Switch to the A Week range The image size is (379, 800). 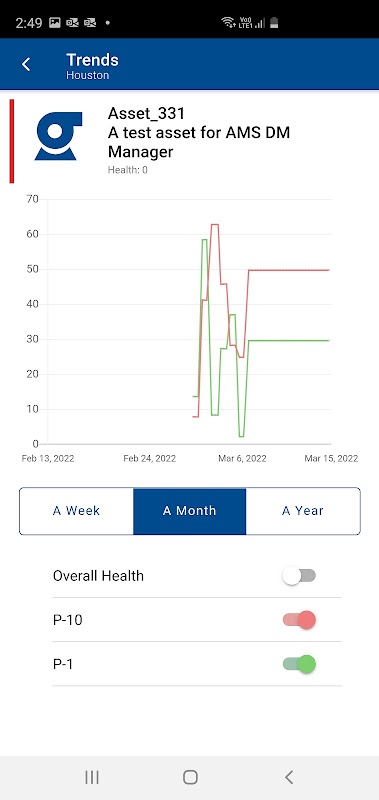77,511
